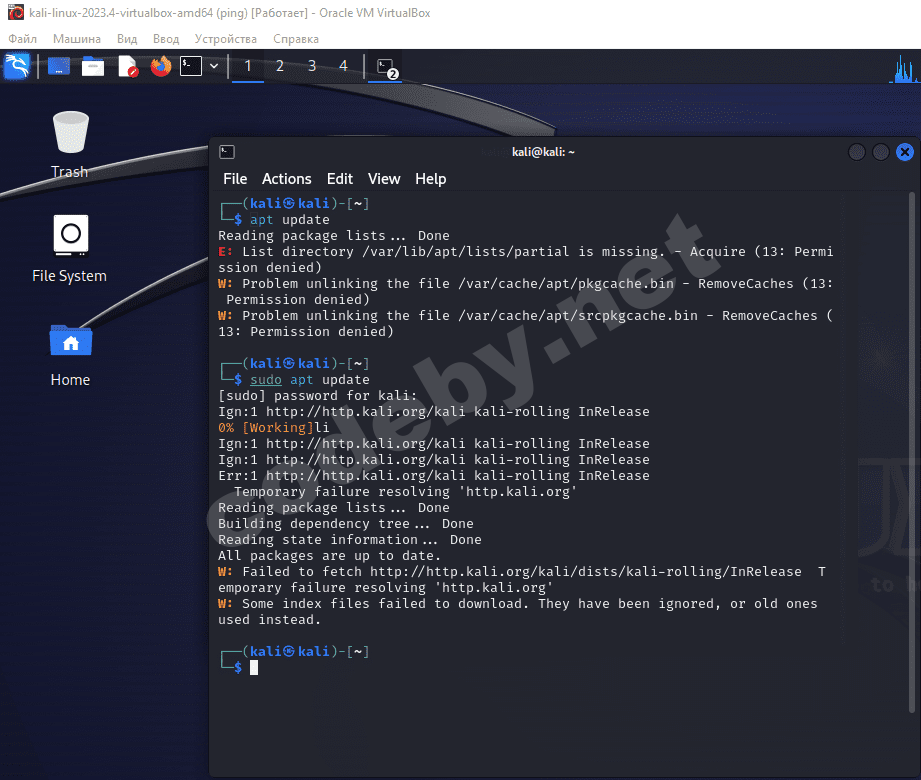The height and width of the screenshot is (780, 921).
Task: Open VirtualBox Устройства menu
Action: click(x=226, y=39)
